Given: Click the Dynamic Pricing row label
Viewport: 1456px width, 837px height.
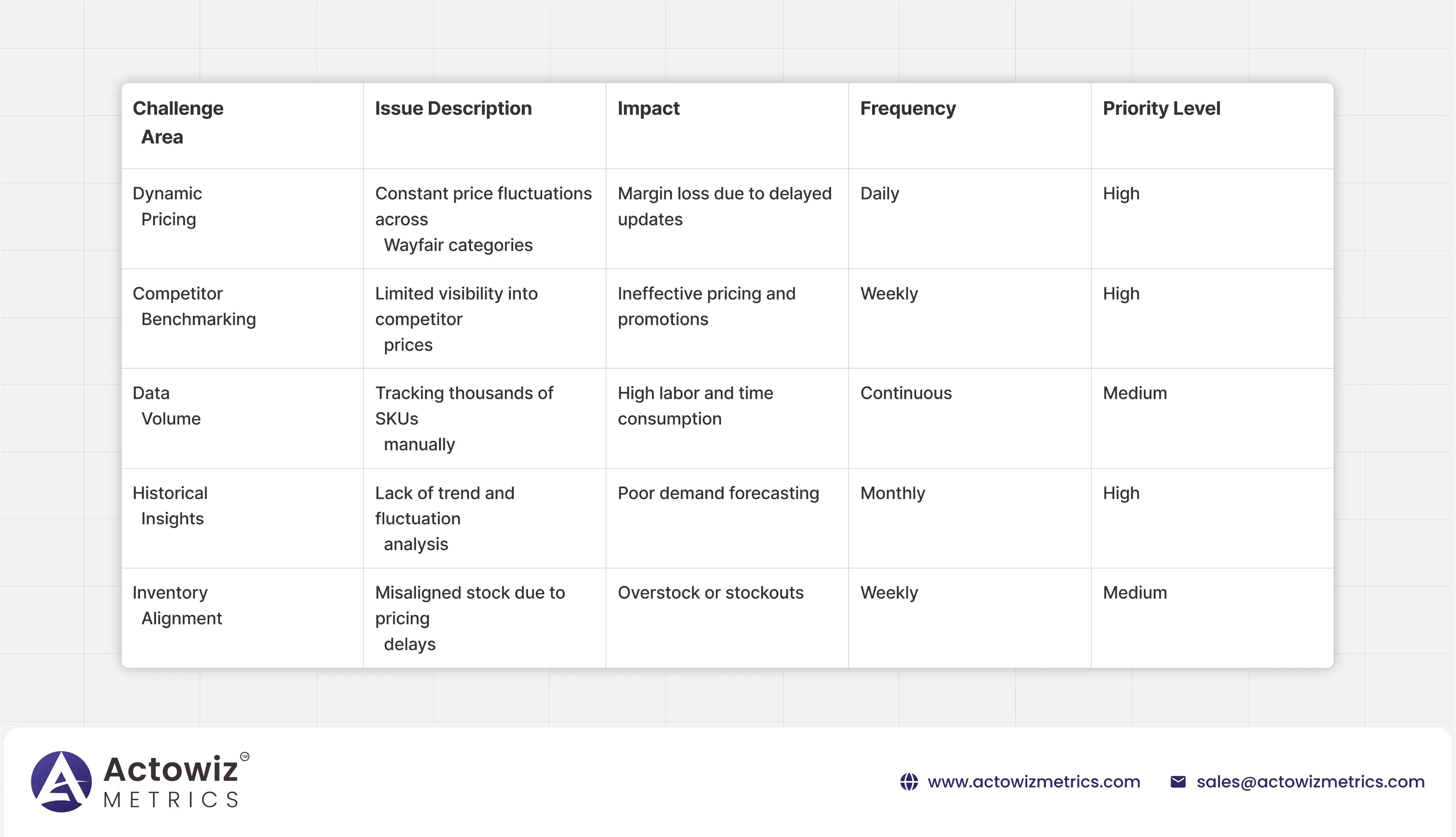Looking at the screenshot, I should point(168,206).
